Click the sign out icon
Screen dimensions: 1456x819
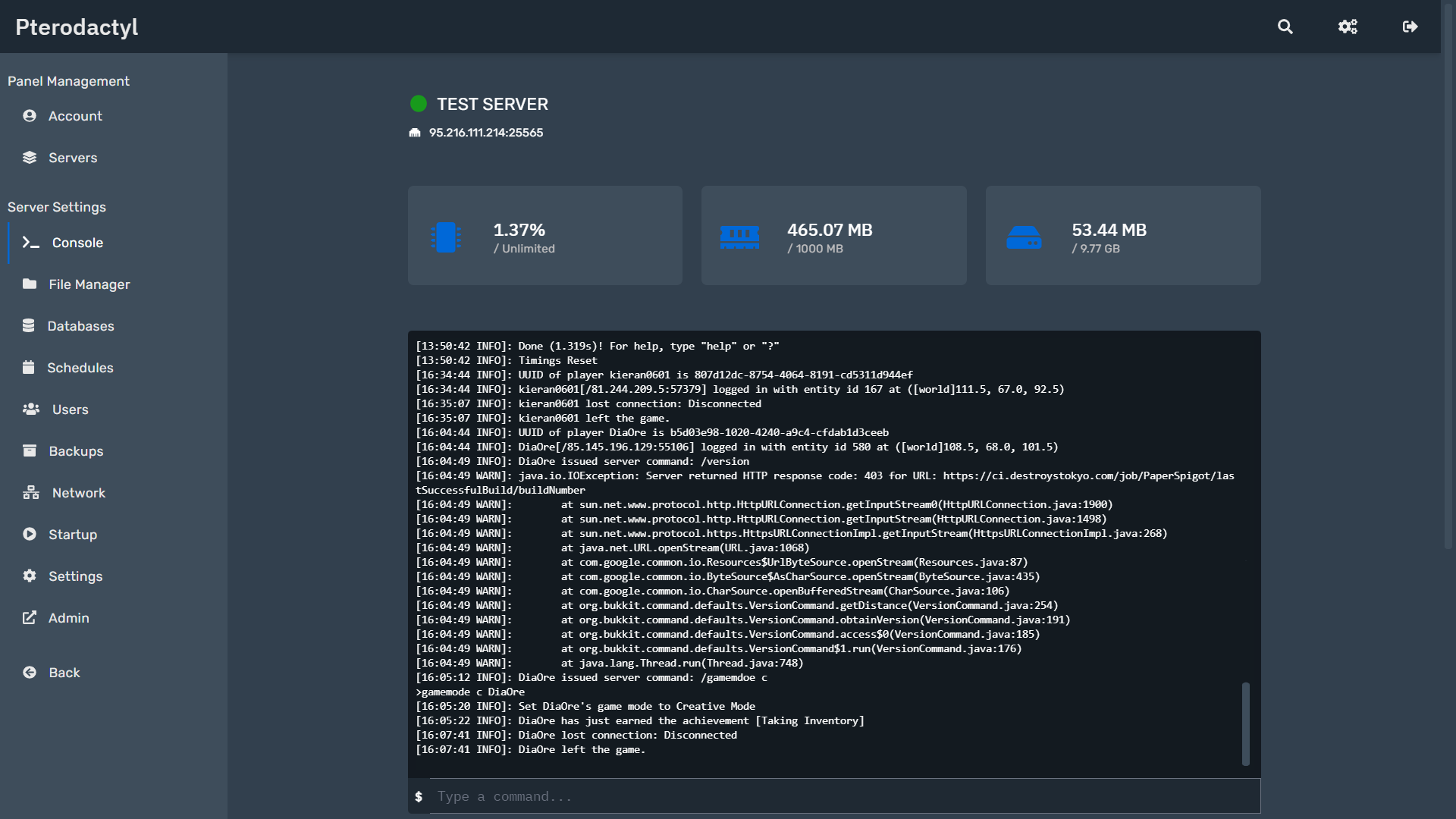coord(1410,27)
